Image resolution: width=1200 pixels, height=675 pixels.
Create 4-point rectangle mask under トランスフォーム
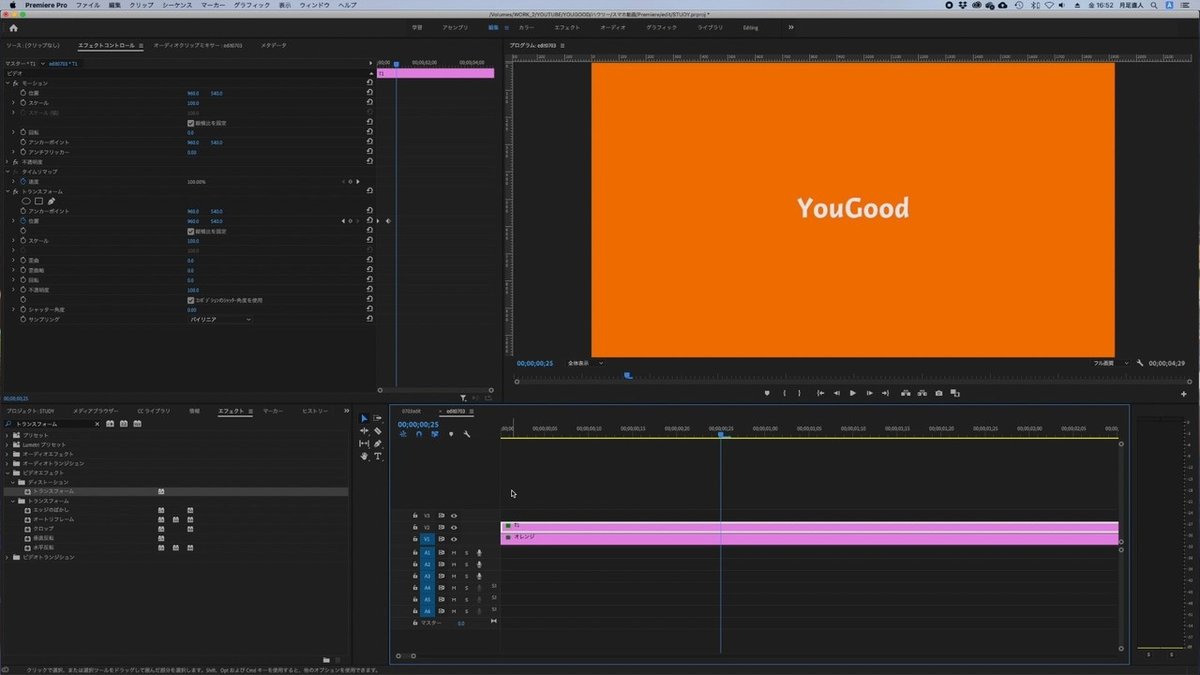pos(39,201)
